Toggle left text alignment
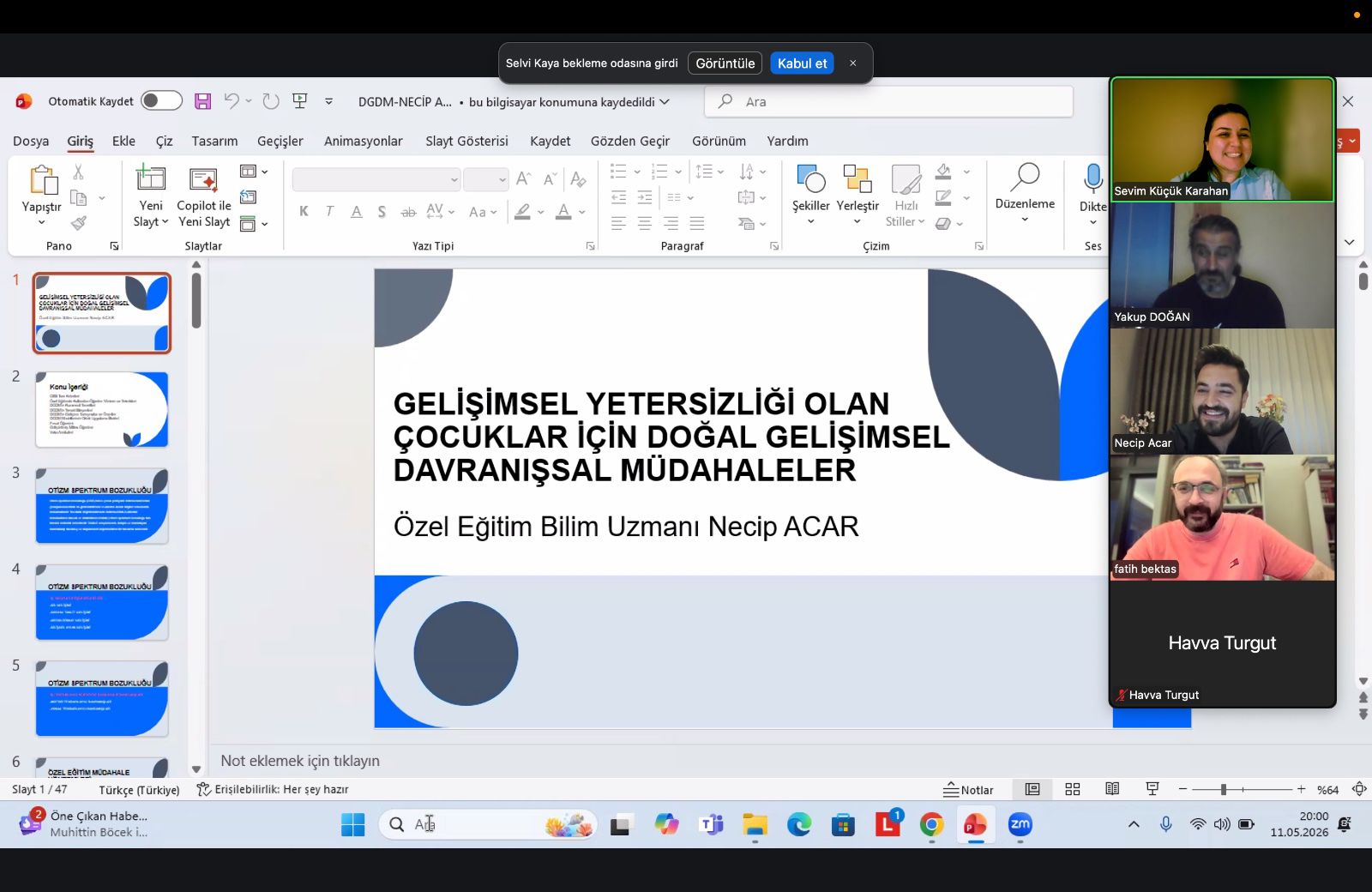The image size is (1372, 892). pos(618,224)
